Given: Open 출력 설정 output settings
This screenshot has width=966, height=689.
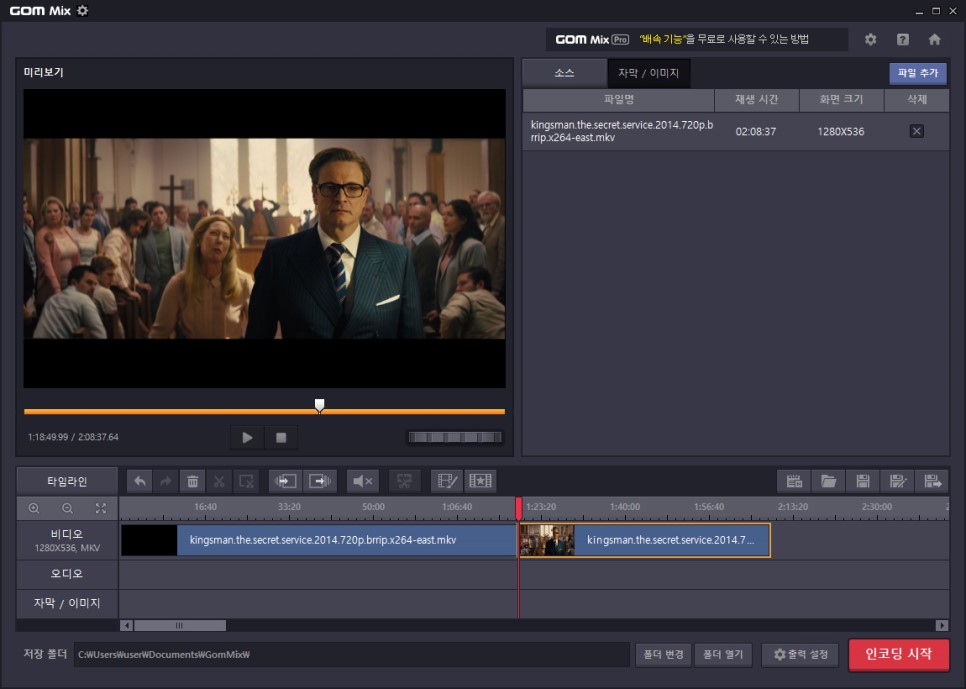Looking at the screenshot, I should [x=800, y=654].
